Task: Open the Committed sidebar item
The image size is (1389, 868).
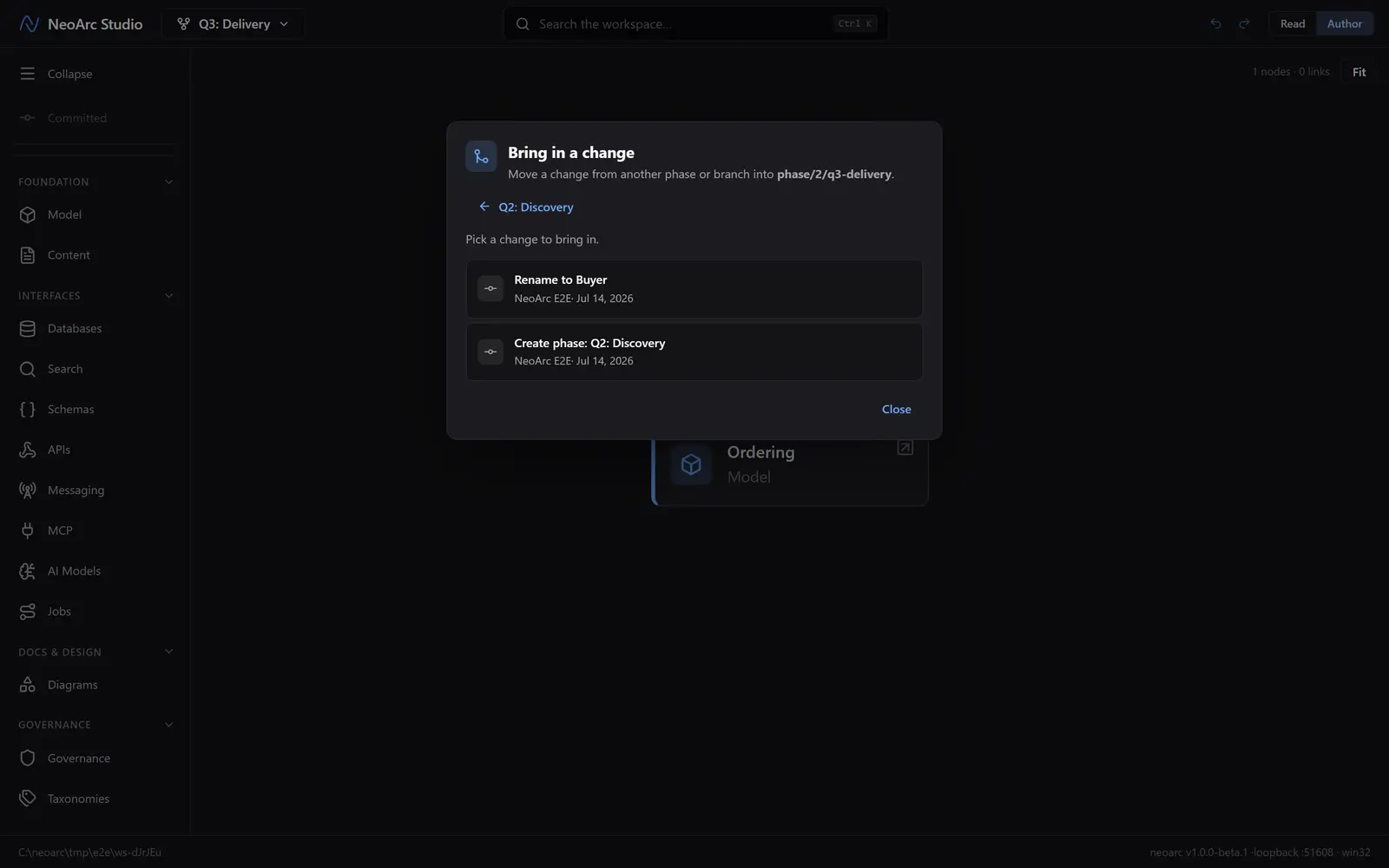Action: [x=95, y=118]
